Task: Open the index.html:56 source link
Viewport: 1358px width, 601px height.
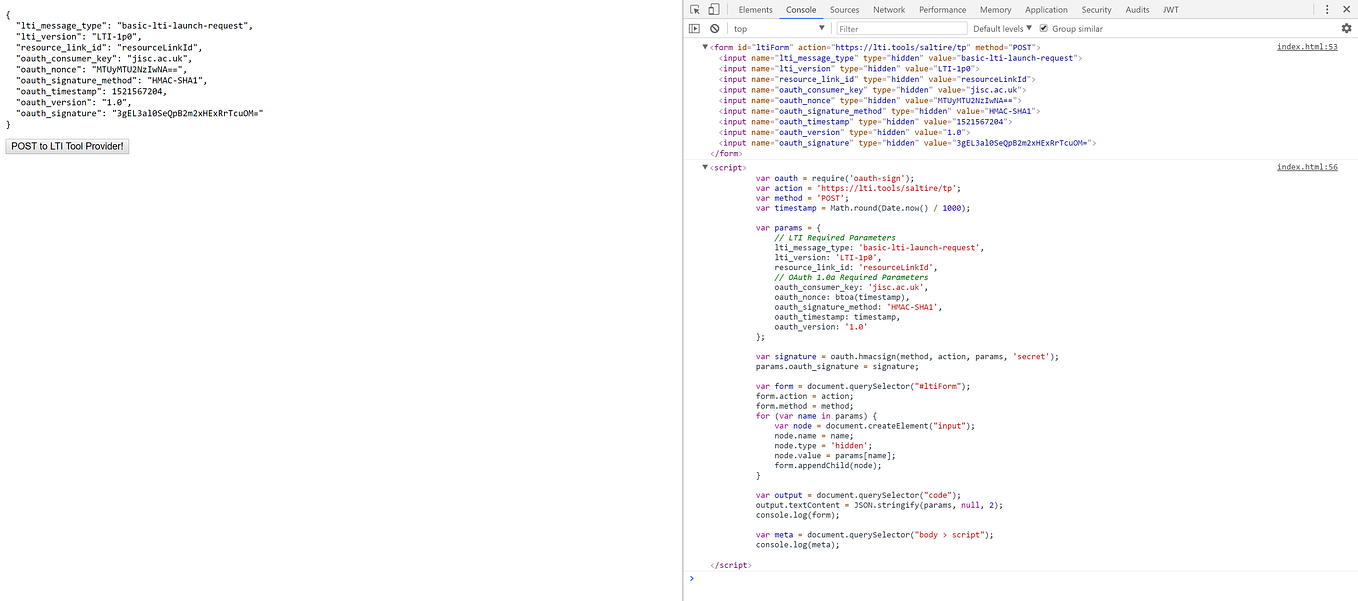Action: pos(1306,167)
